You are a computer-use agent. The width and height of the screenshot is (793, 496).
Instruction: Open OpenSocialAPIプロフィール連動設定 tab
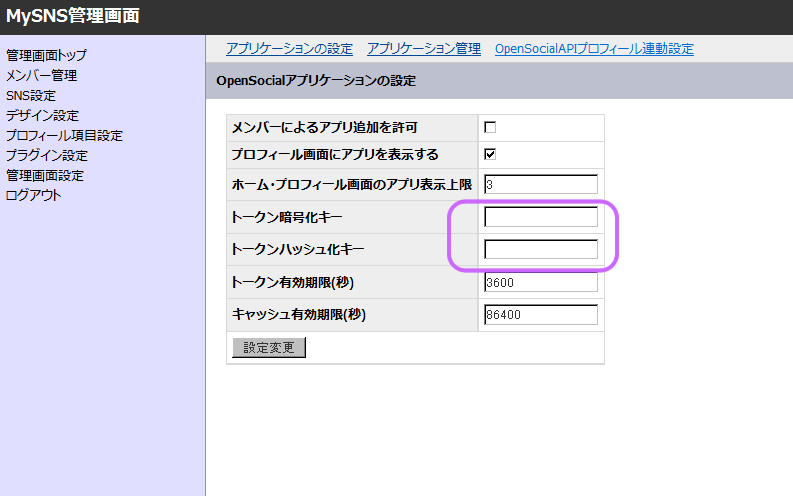(x=594, y=49)
